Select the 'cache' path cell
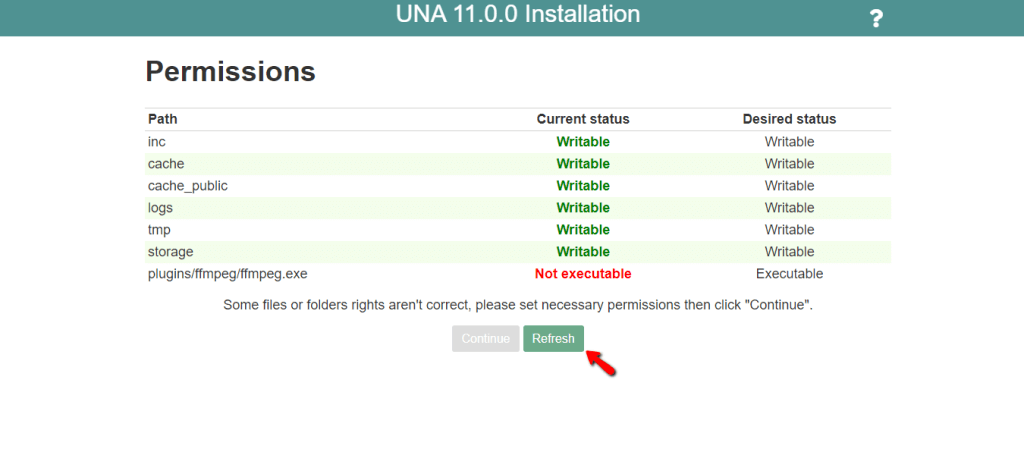The width and height of the screenshot is (1024, 474). click(166, 164)
